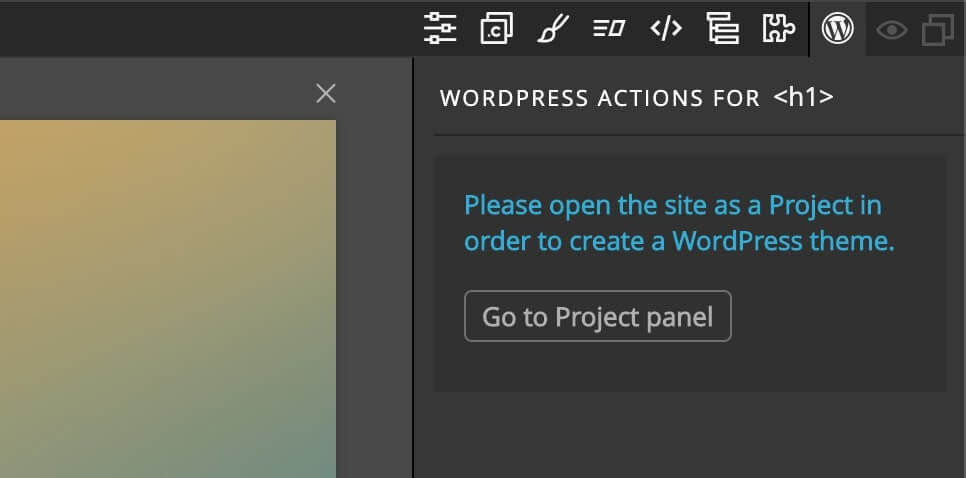Click the blue open-as-Project message text
966x478 pixels.
click(x=679, y=223)
